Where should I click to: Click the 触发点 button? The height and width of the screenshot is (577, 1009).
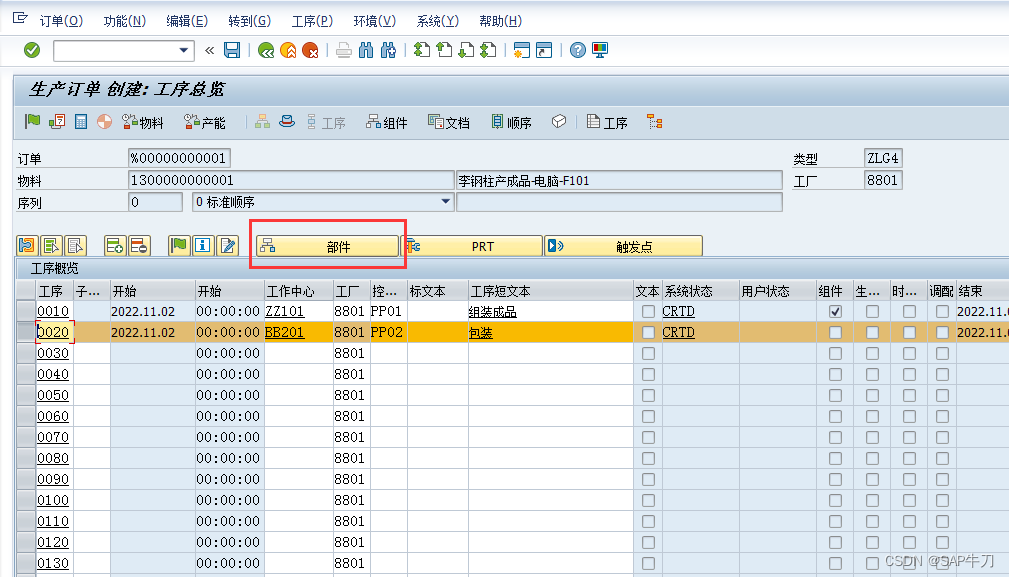click(x=624, y=246)
